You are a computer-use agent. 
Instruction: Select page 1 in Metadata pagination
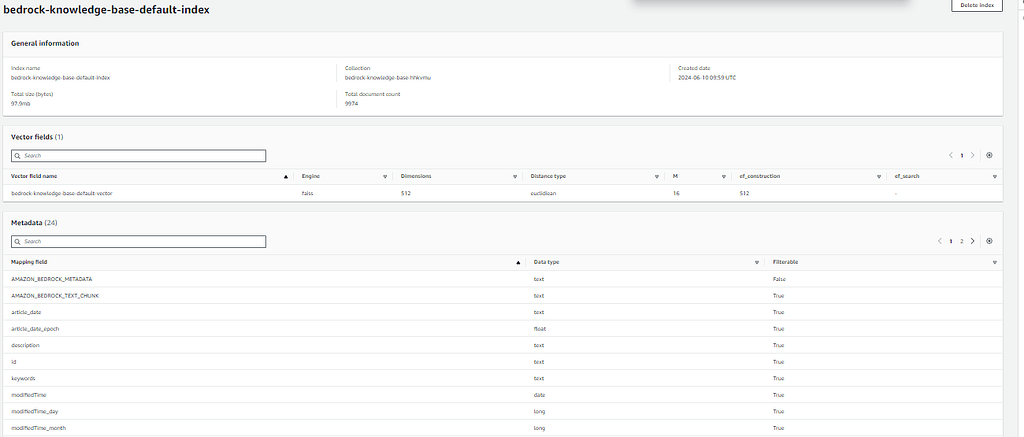click(x=951, y=241)
